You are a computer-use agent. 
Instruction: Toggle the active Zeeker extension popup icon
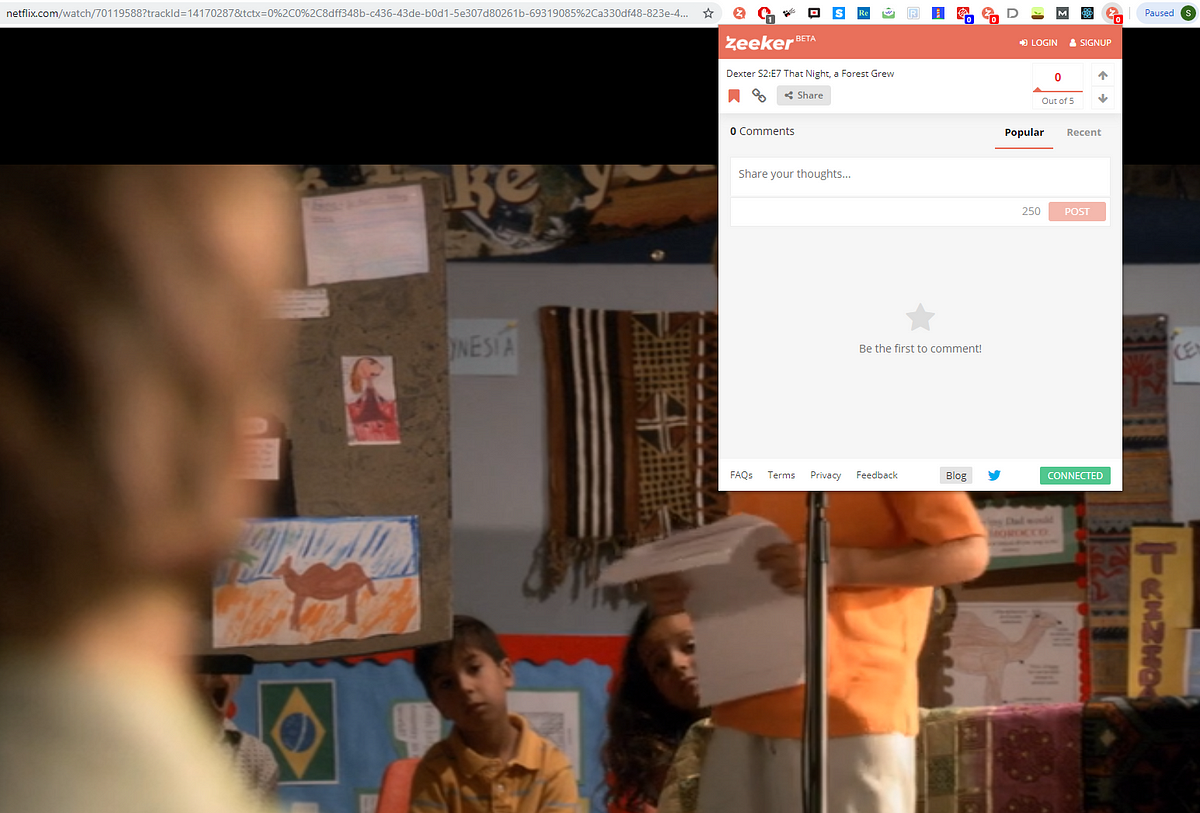[x=1112, y=14]
